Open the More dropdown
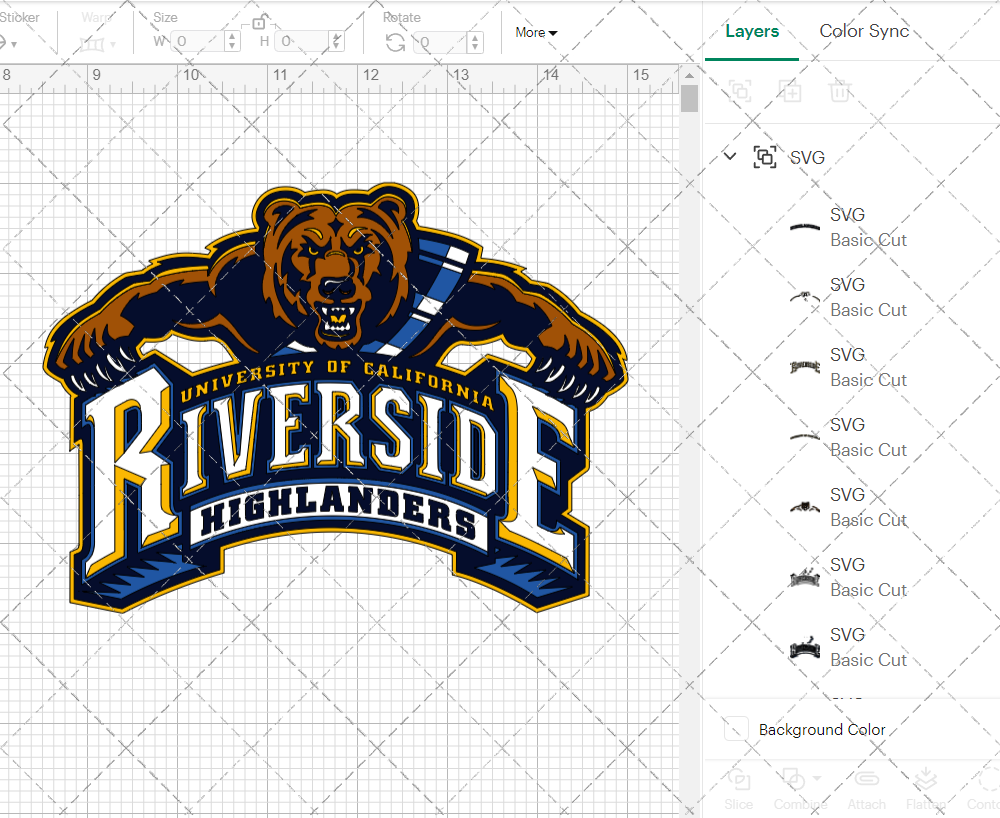 536,32
